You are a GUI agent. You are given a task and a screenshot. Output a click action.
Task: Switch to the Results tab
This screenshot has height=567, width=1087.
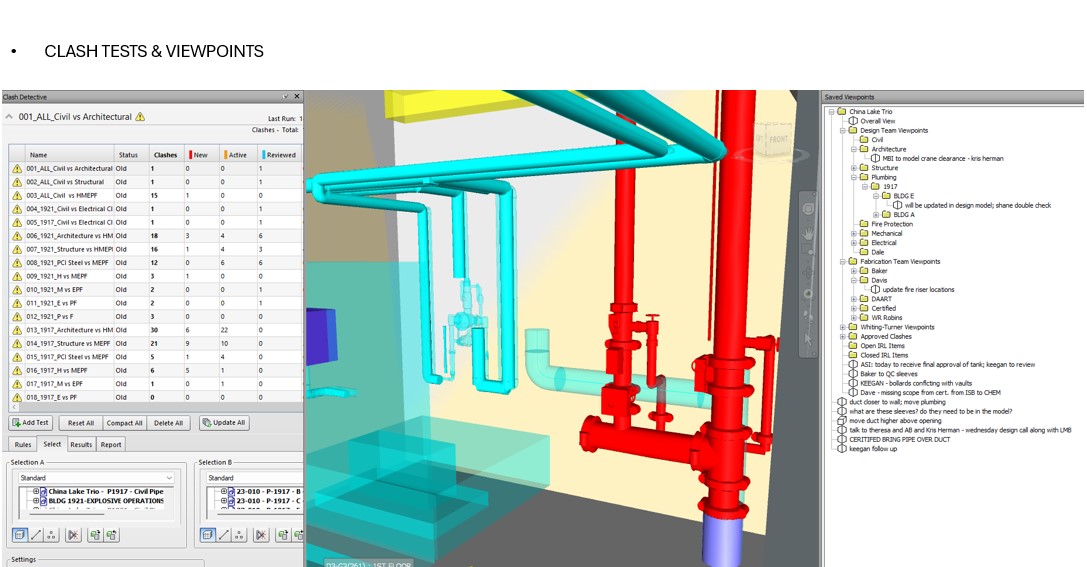[x=81, y=444]
